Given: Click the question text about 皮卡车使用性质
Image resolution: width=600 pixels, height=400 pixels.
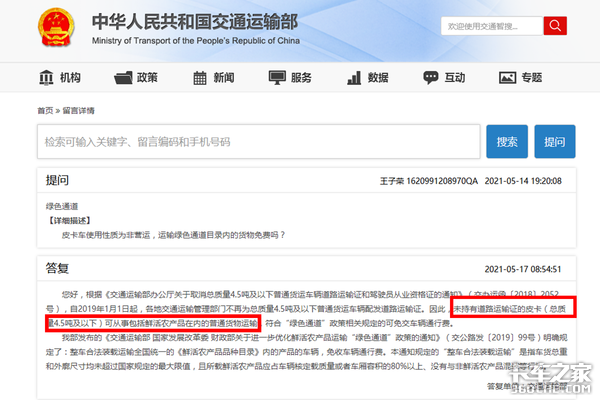Looking at the screenshot, I should [174, 235].
